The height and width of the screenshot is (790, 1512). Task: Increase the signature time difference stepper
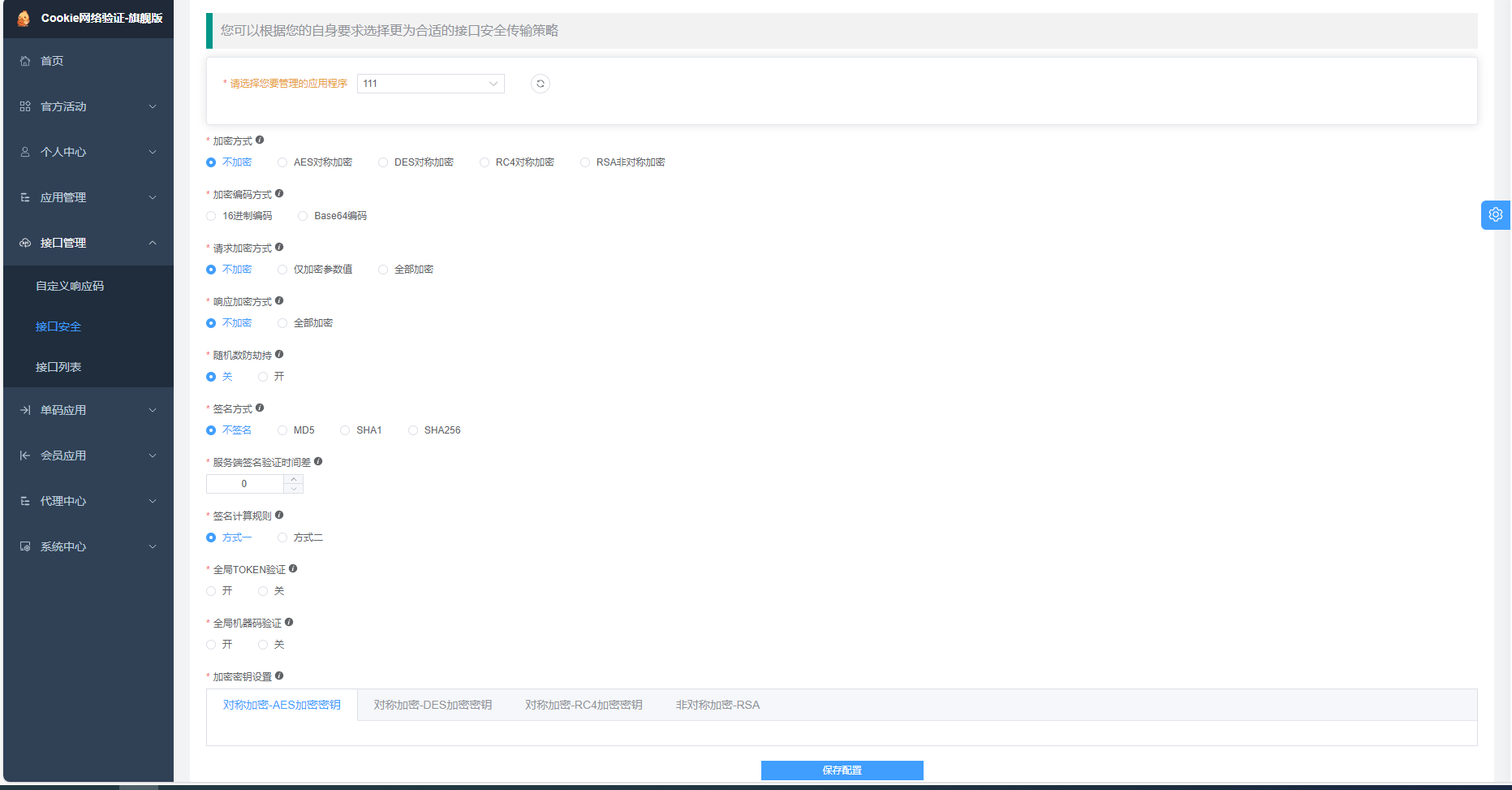pyautogui.click(x=294, y=479)
